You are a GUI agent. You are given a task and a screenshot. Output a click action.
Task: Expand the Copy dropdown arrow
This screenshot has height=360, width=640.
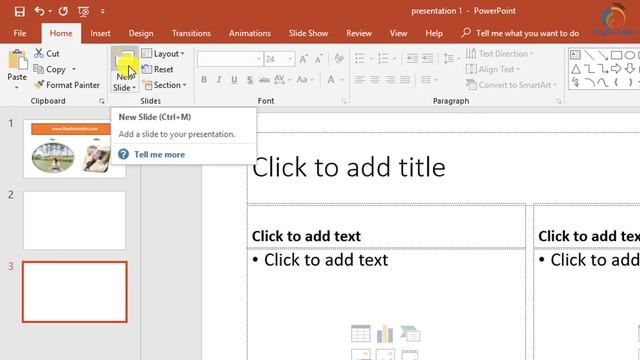click(74, 69)
